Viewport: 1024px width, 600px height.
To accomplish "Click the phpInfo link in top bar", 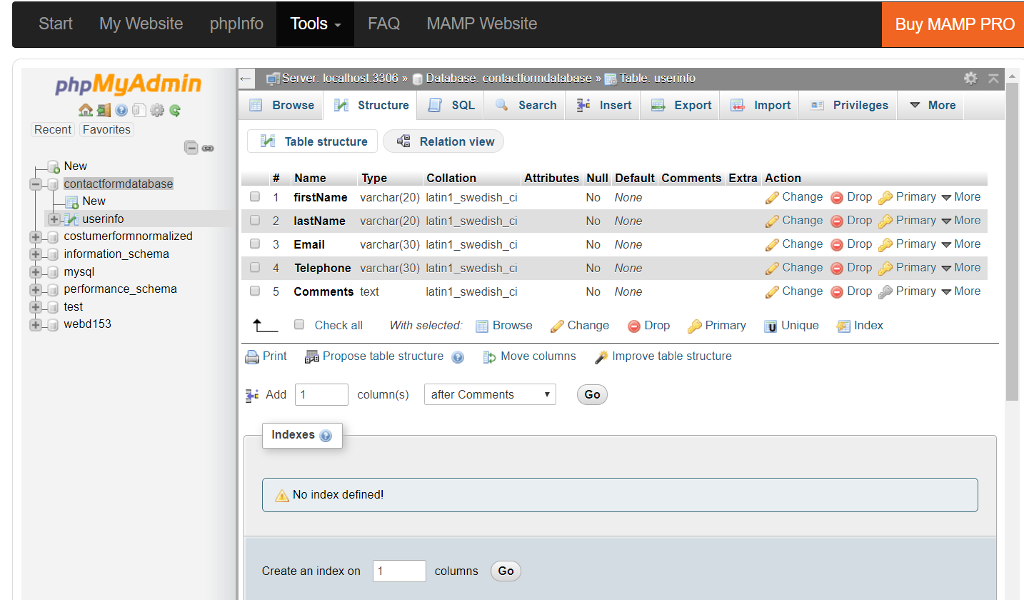I will 236,24.
